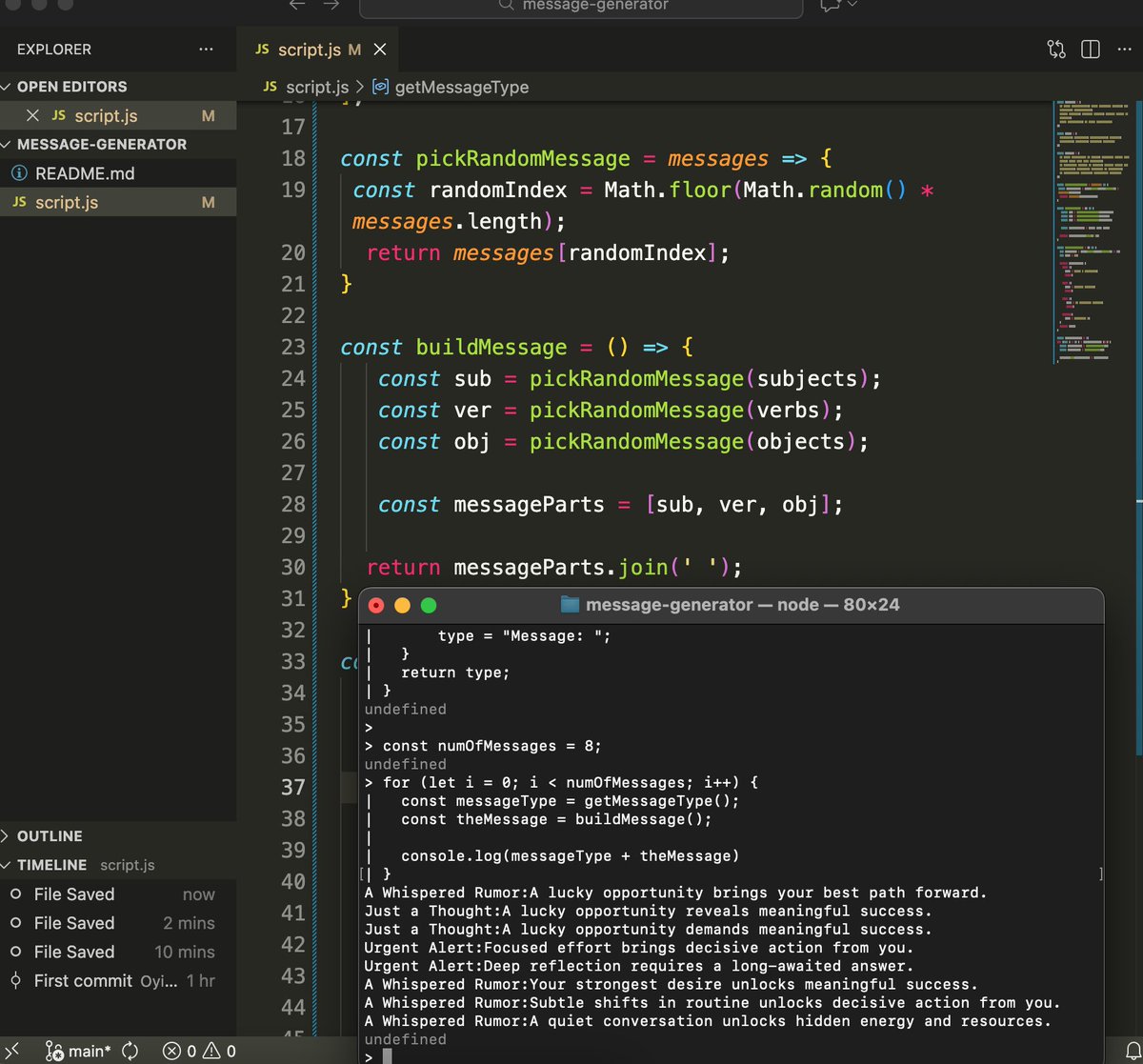The width and height of the screenshot is (1143, 1064).
Task: Click line number 18 in gutter
Action: coord(293,158)
